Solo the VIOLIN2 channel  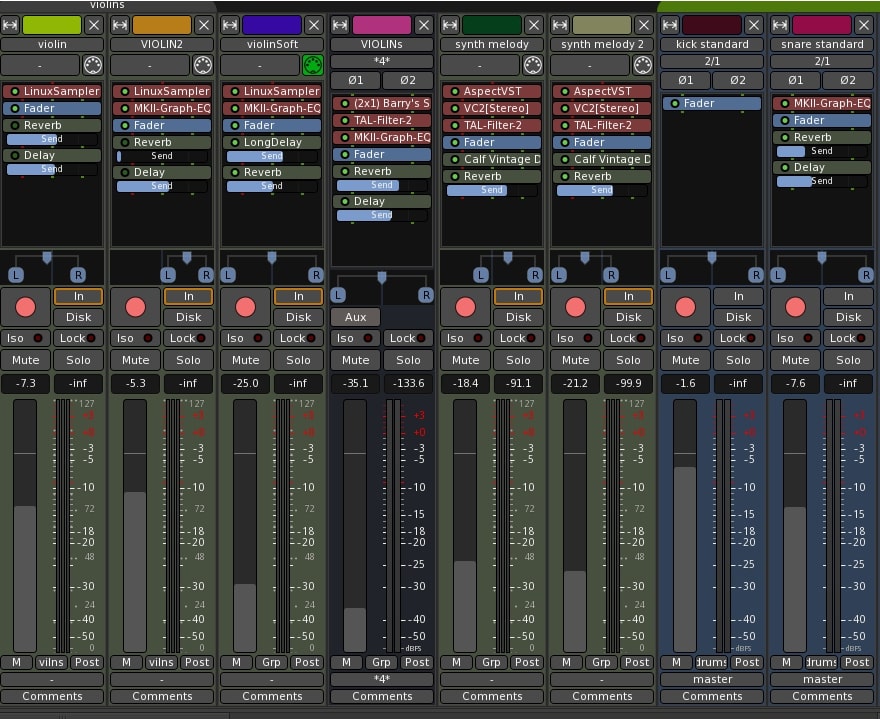189,360
